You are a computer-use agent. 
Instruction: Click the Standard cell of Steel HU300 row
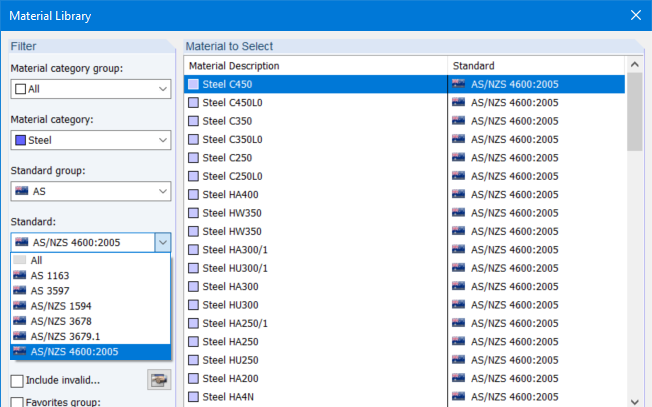click(536, 305)
